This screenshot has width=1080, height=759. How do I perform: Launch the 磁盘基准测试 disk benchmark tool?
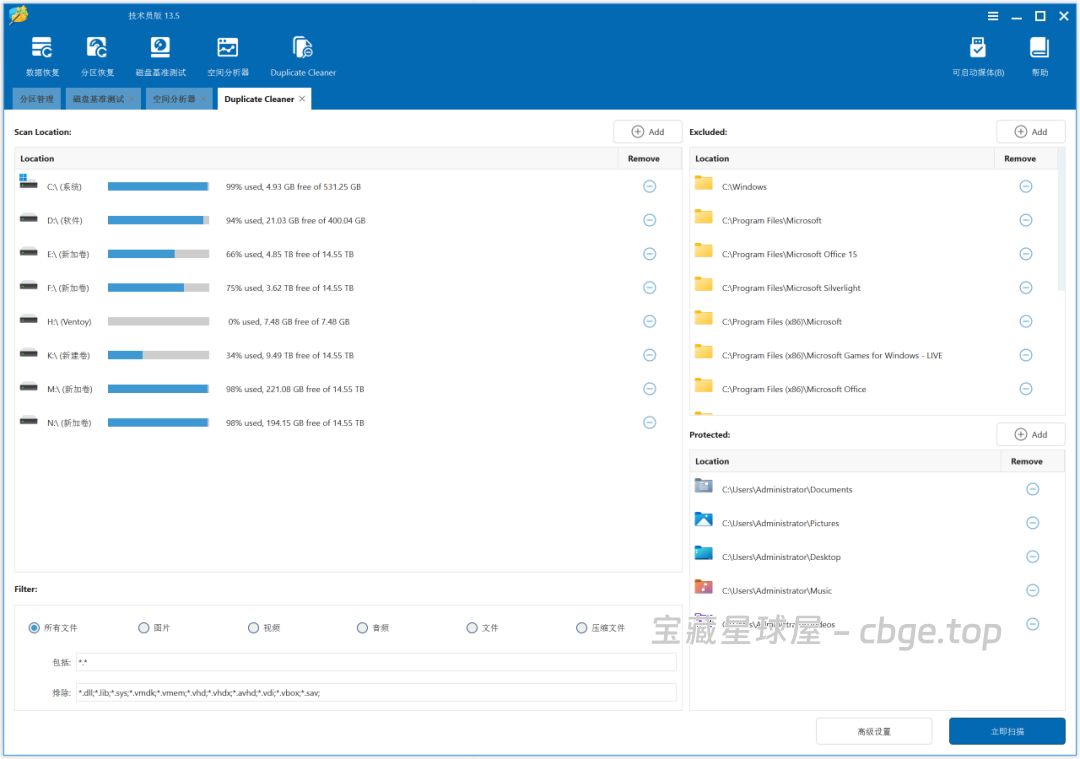(x=160, y=55)
